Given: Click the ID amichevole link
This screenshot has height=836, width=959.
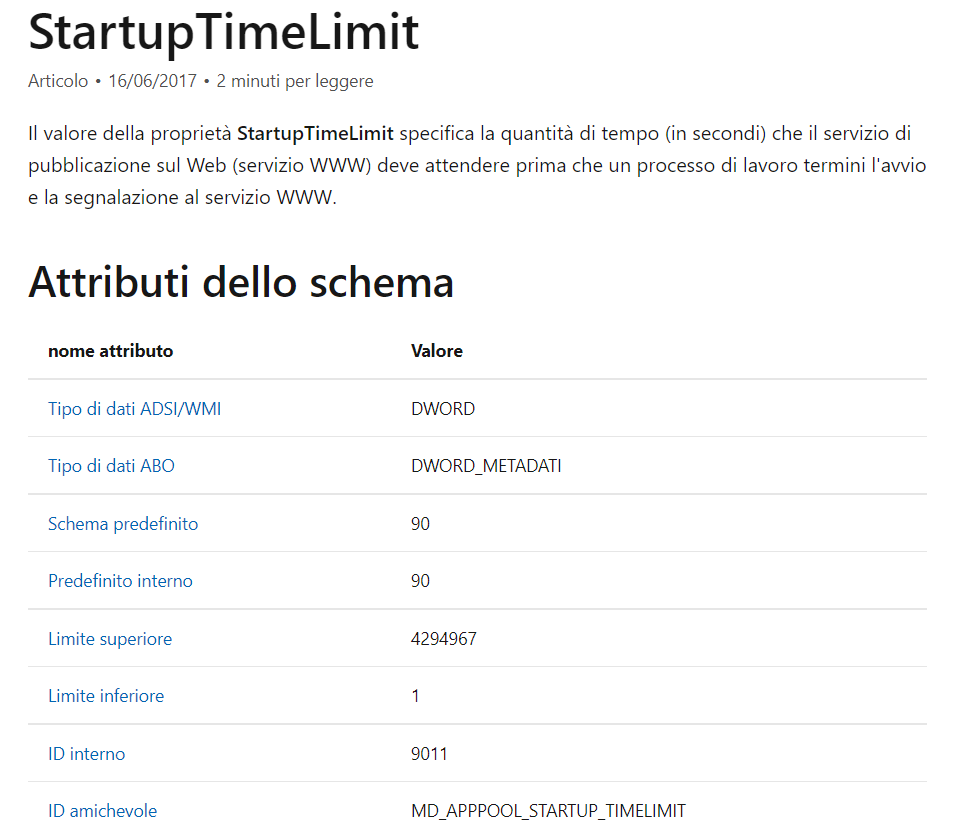Looking at the screenshot, I should [x=102, y=811].
